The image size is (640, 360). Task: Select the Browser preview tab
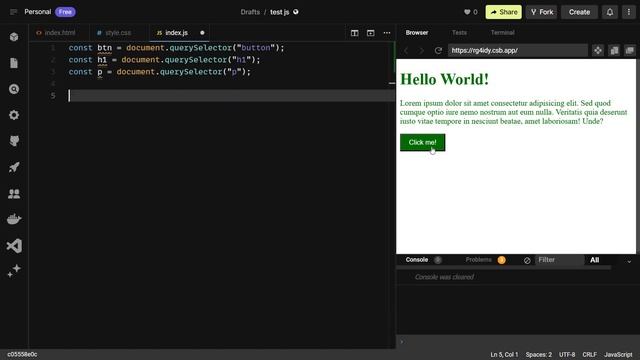pyautogui.click(x=417, y=33)
